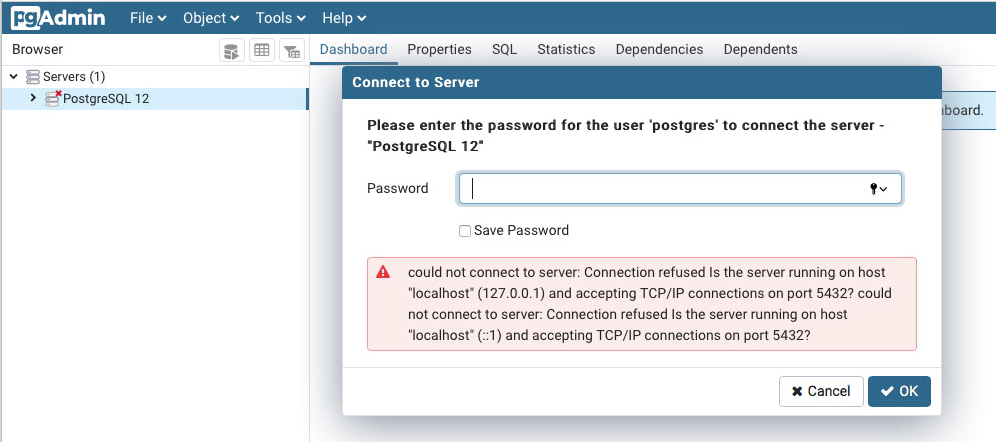The width and height of the screenshot is (996, 442).
Task: Switch to the Properties tab
Action: point(439,49)
